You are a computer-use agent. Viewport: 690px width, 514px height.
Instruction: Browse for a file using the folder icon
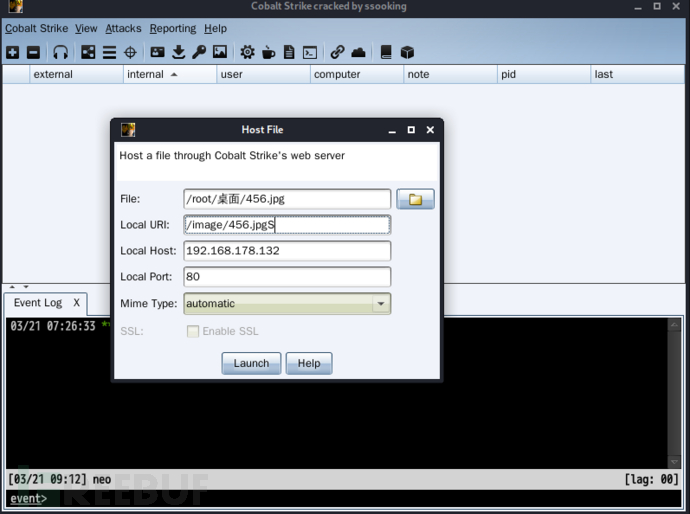(x=415, y=199)
